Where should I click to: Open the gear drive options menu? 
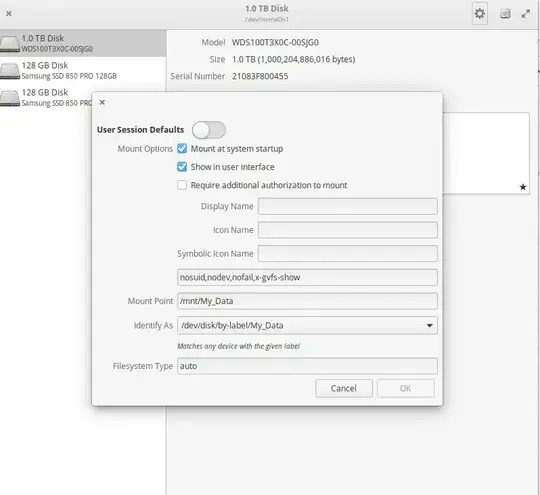coord(479,14)
